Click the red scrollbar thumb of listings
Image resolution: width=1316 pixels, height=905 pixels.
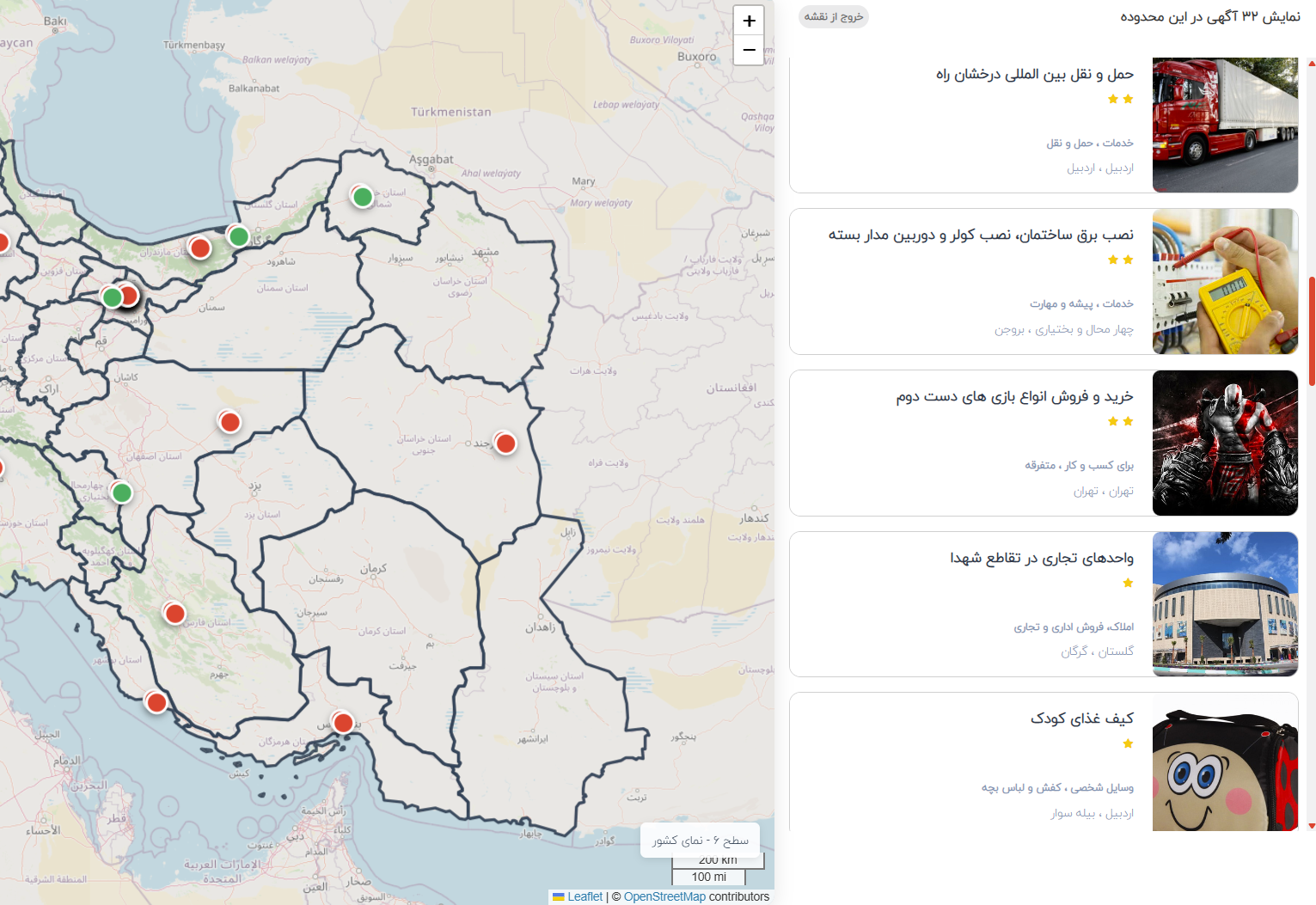(1312, 331)
